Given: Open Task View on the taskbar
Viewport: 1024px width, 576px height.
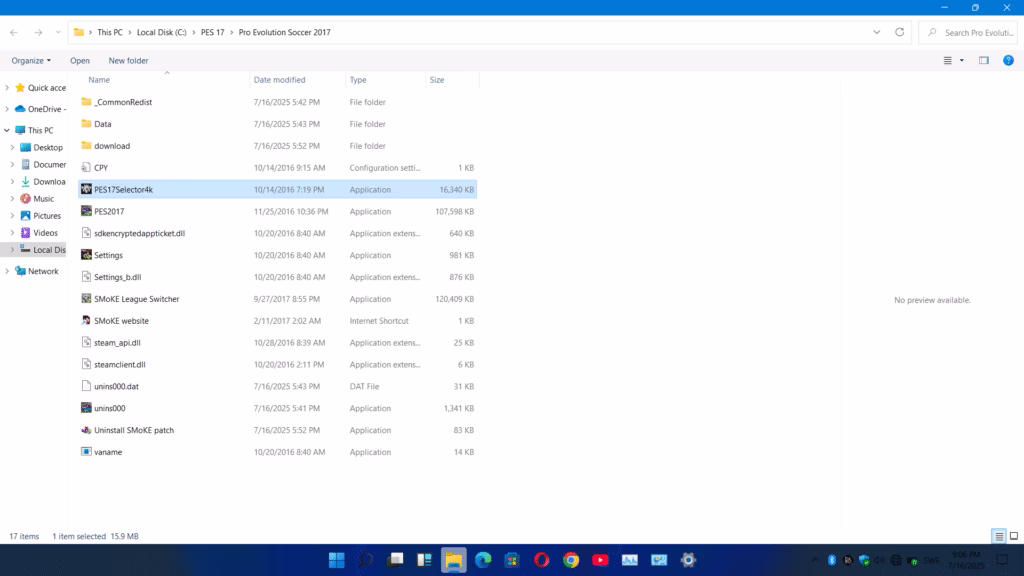Looking at the screenshot, I should (396, 560).
